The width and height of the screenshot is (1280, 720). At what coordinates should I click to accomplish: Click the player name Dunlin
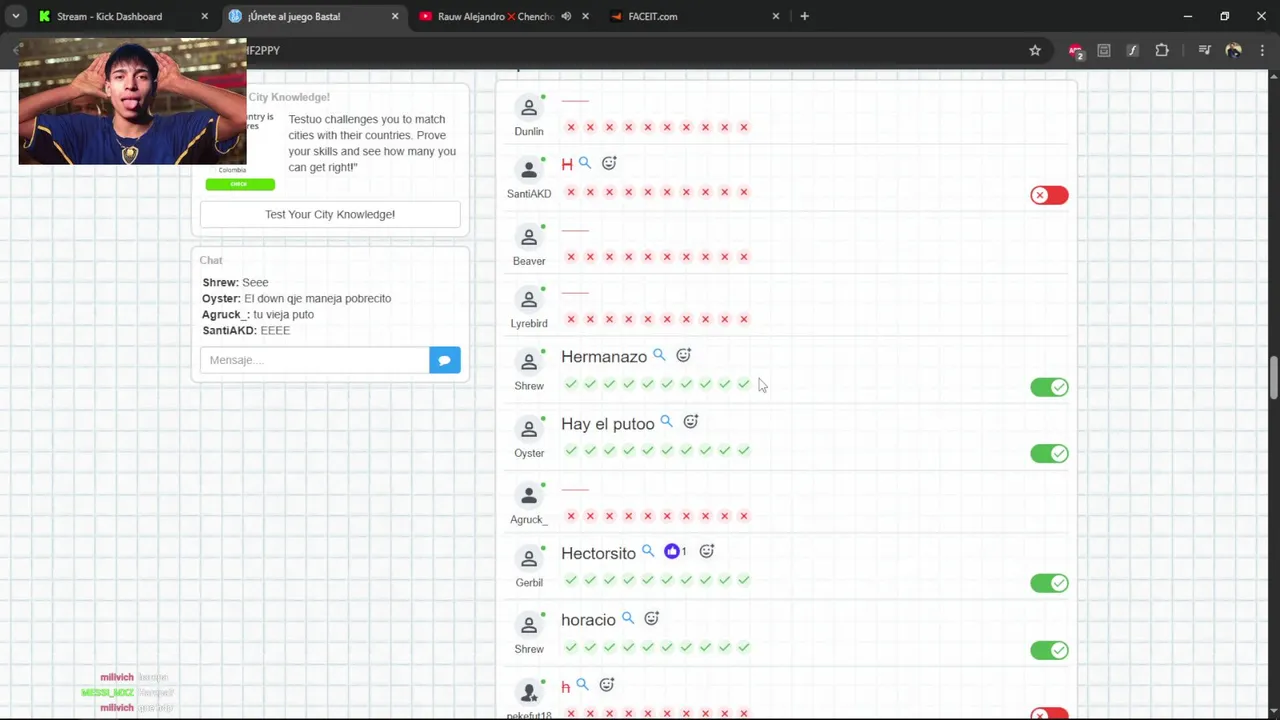coord(529,131)
